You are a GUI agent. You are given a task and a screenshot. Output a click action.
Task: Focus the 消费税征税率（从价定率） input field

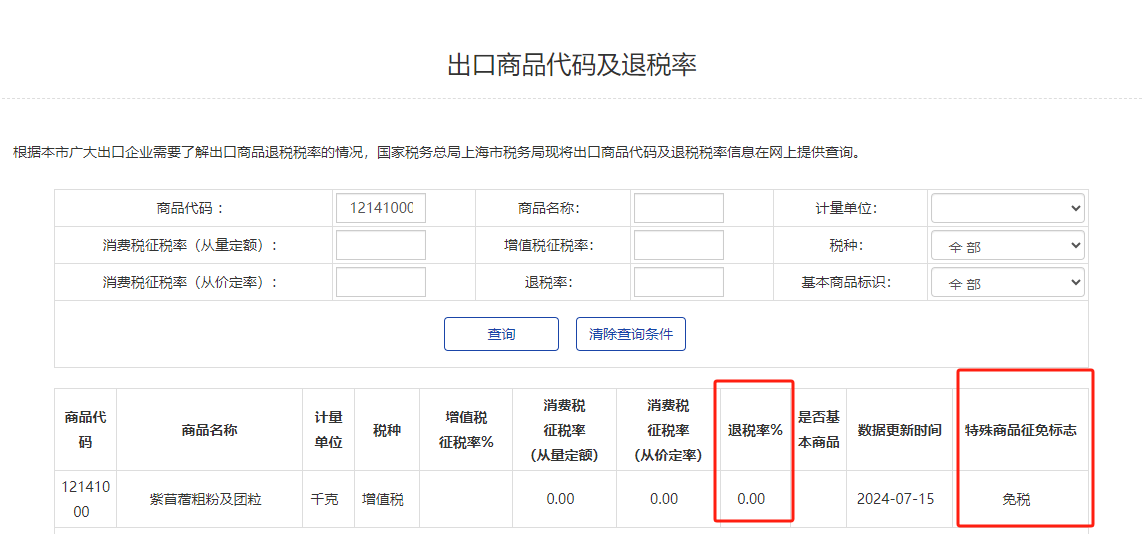coord(380,283)
